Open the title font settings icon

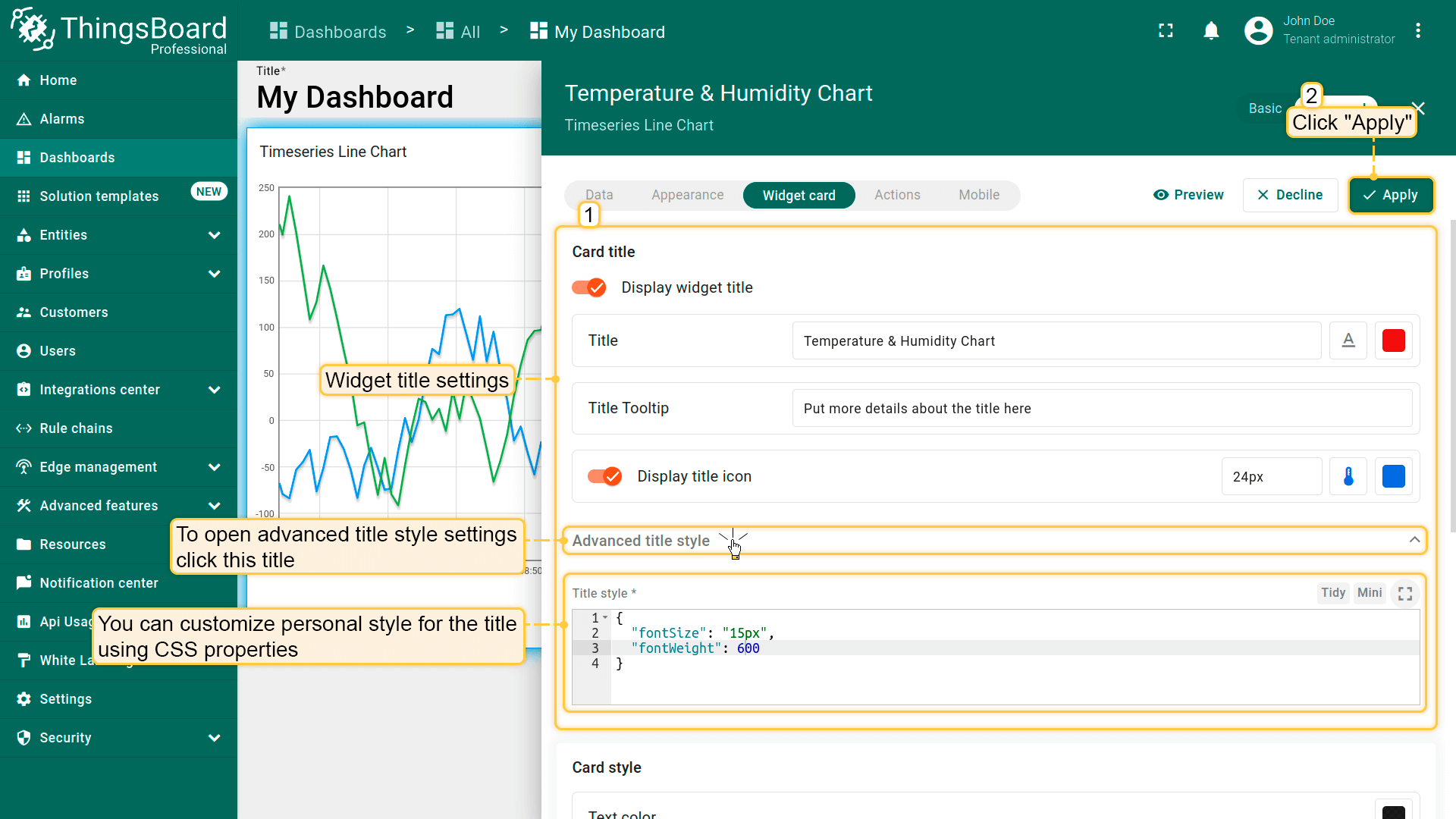1348,340
